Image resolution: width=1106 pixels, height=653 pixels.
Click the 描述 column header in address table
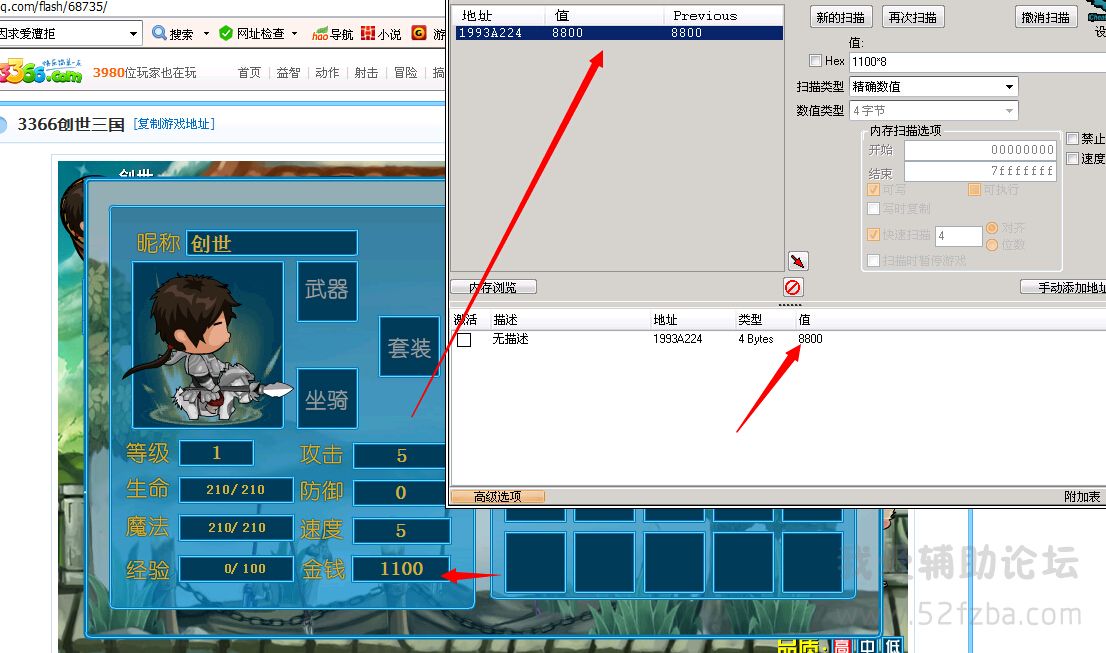[506, 320]
